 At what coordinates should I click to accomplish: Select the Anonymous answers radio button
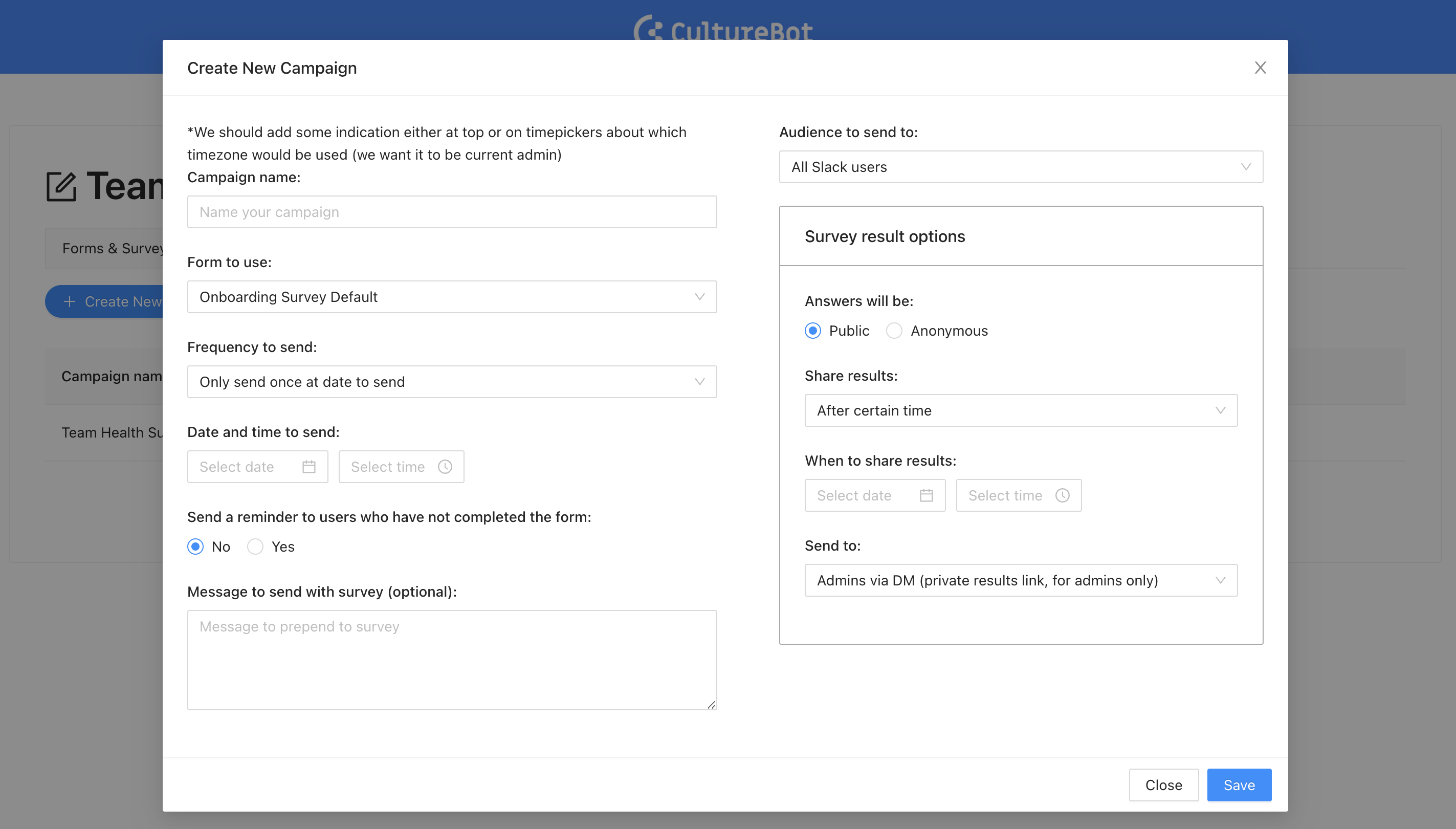894,331
